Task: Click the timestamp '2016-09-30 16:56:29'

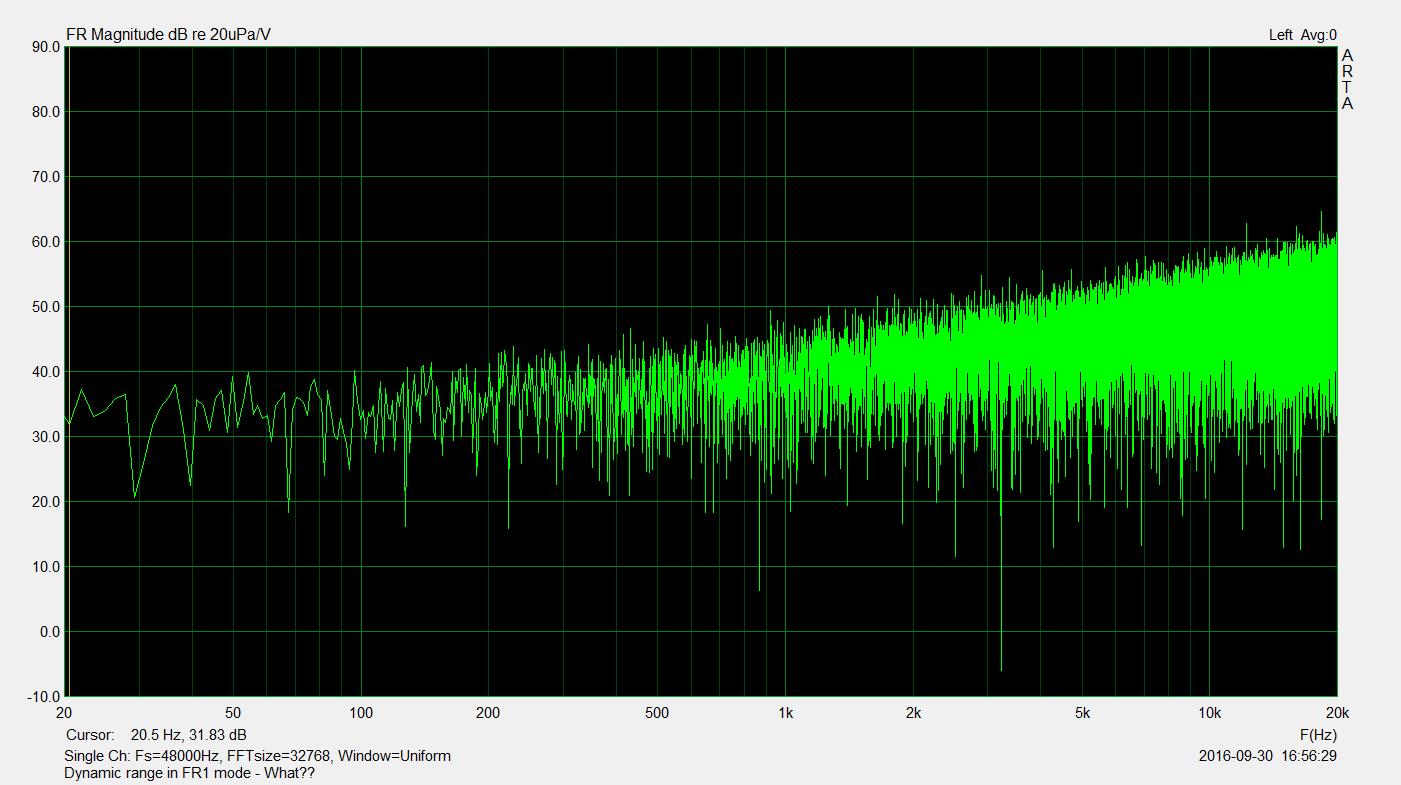Action: click(1268, 756)
